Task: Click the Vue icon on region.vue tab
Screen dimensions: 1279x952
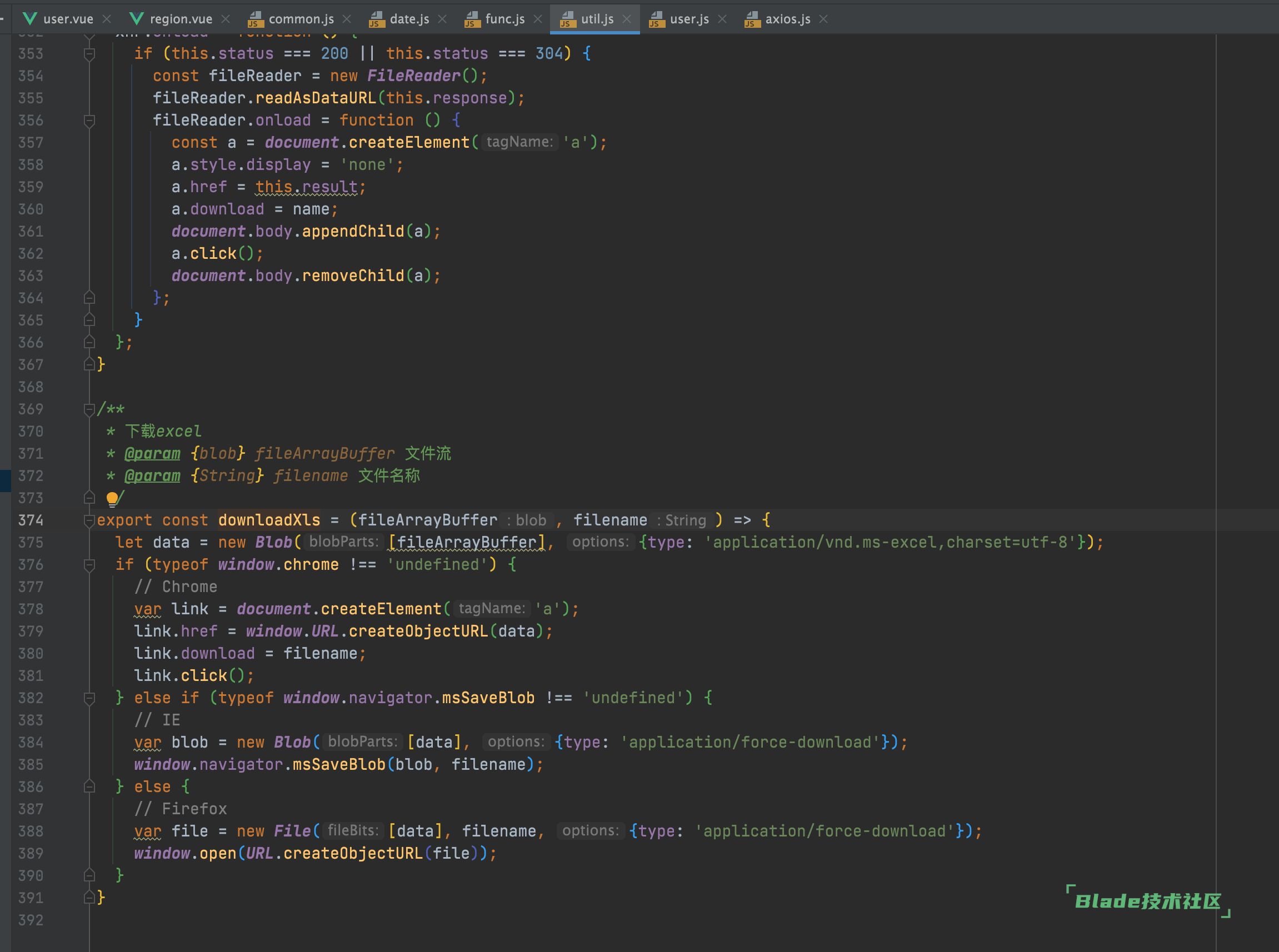Action: (x=137, y=19)
